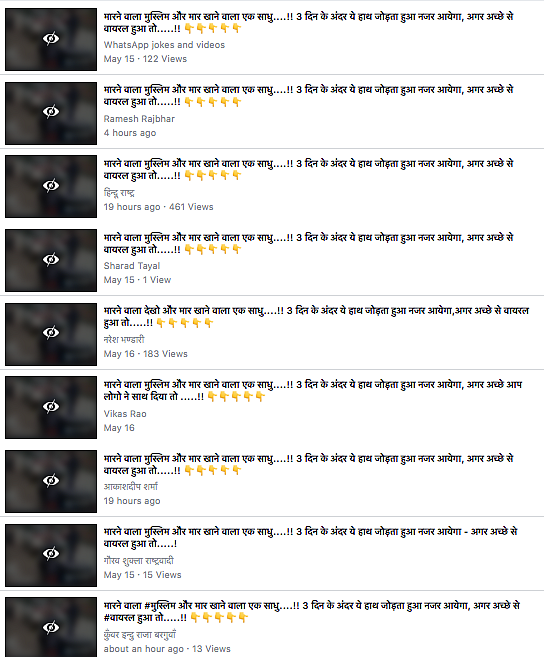
Task: Open WhatsApp jokes and videos page
Action: click(164, 45)
